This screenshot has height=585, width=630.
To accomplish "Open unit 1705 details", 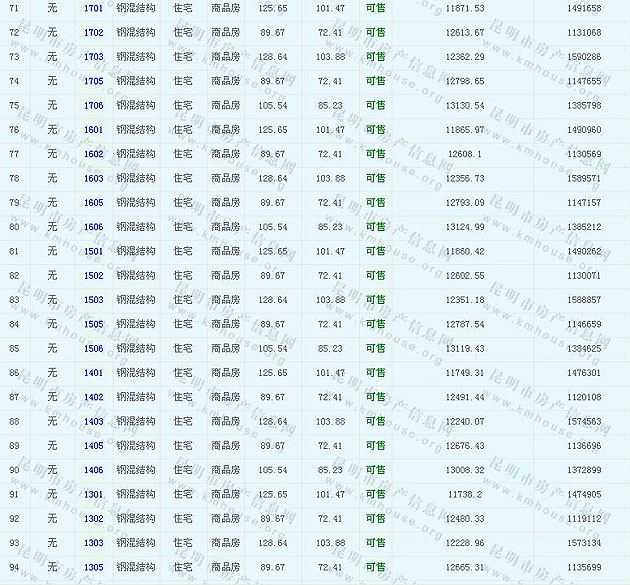I will (93, 81).
